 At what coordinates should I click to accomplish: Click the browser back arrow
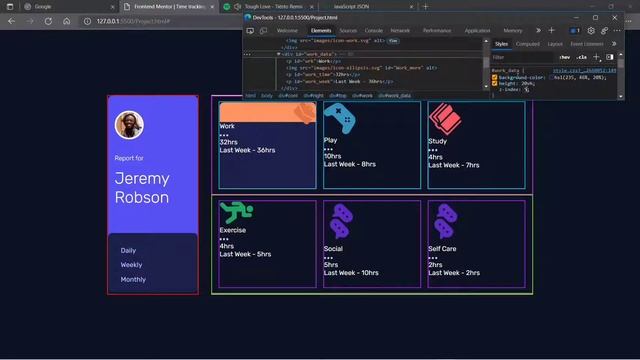[11, 21]
